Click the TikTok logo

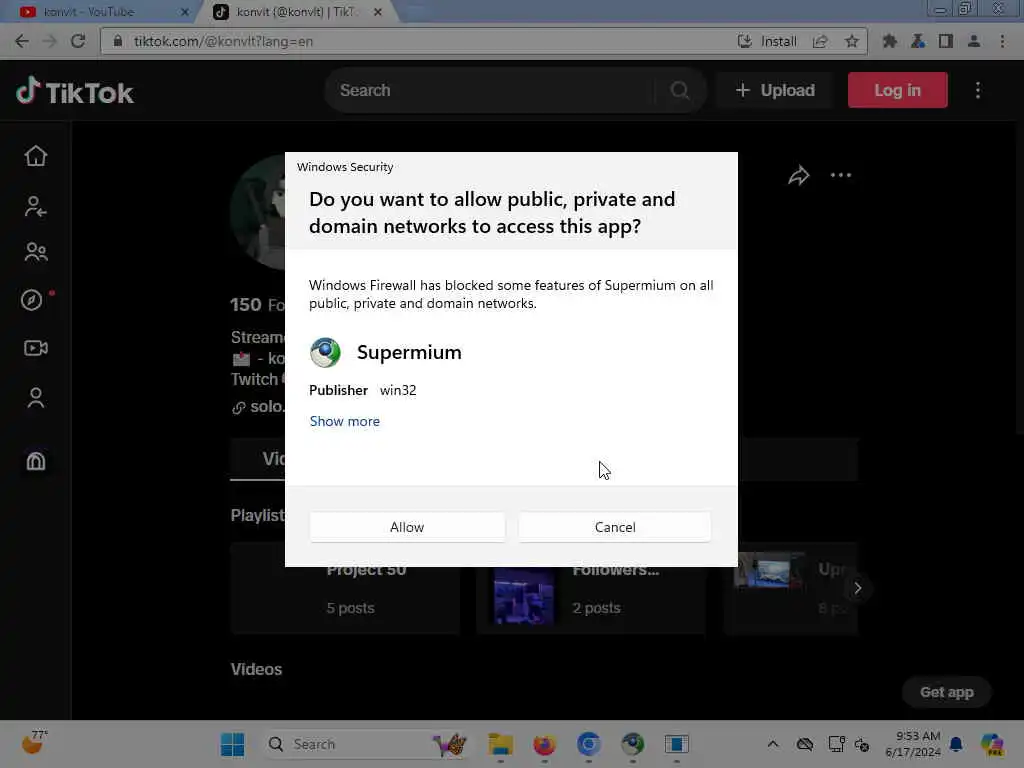(74, 91)
